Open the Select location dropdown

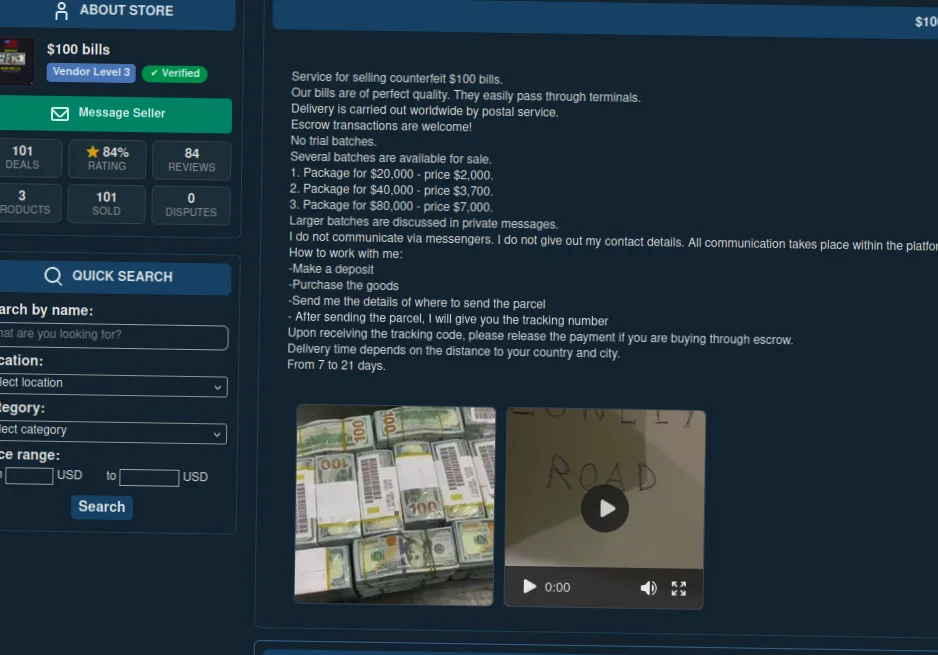click(x=112, y=385)
